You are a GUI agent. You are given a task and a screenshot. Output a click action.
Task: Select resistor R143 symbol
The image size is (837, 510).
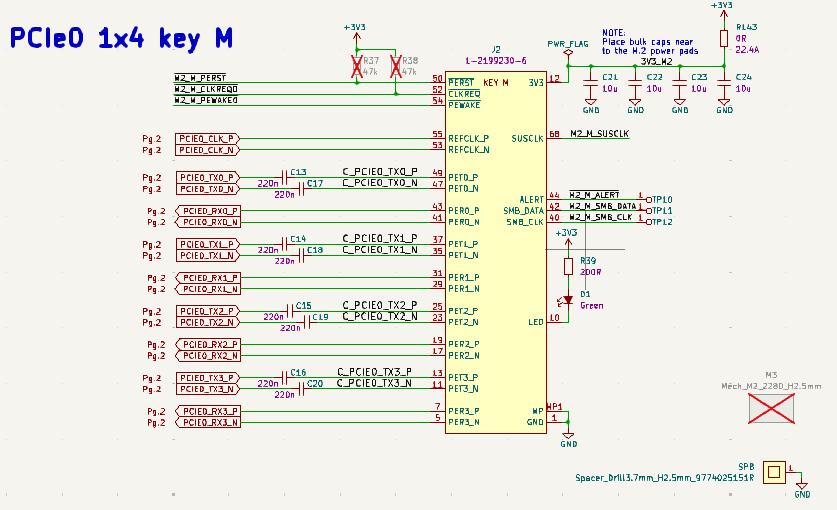pyautogui.click(x=724, y=38)
